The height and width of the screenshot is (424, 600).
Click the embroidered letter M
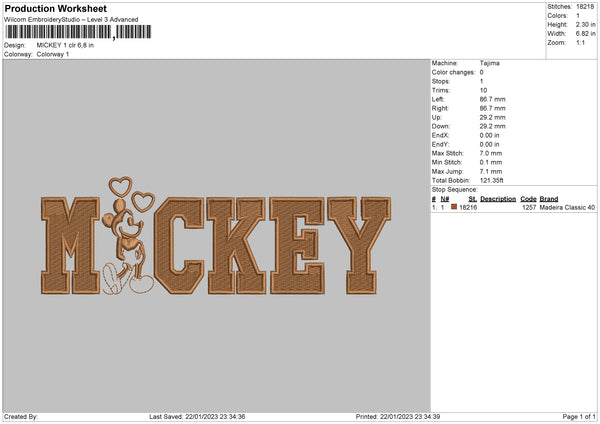point(70,246)
